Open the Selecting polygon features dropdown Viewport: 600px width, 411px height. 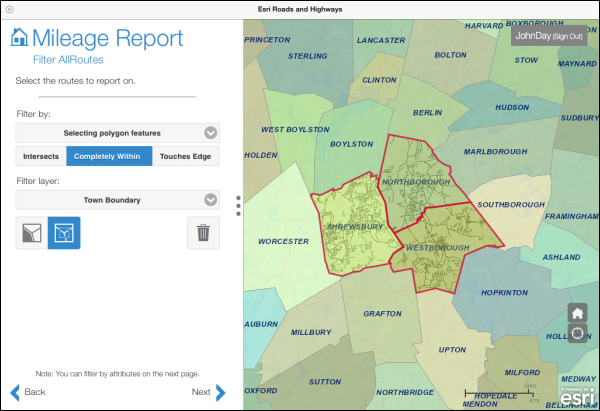118,132
